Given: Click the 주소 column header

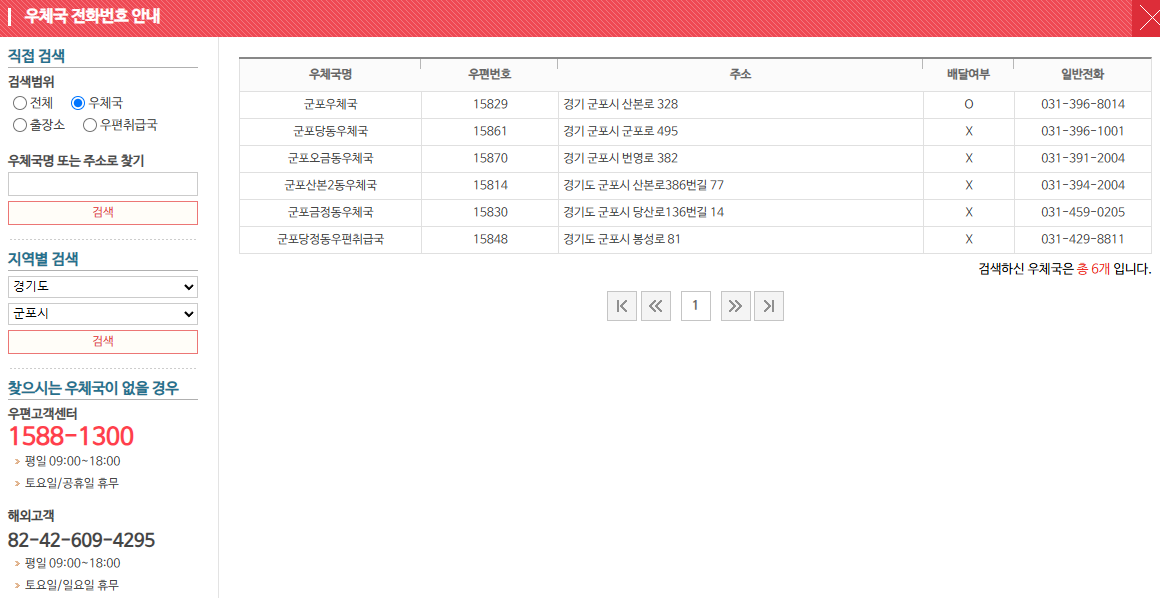Looking at the screenshot, I should coord(741,75).
